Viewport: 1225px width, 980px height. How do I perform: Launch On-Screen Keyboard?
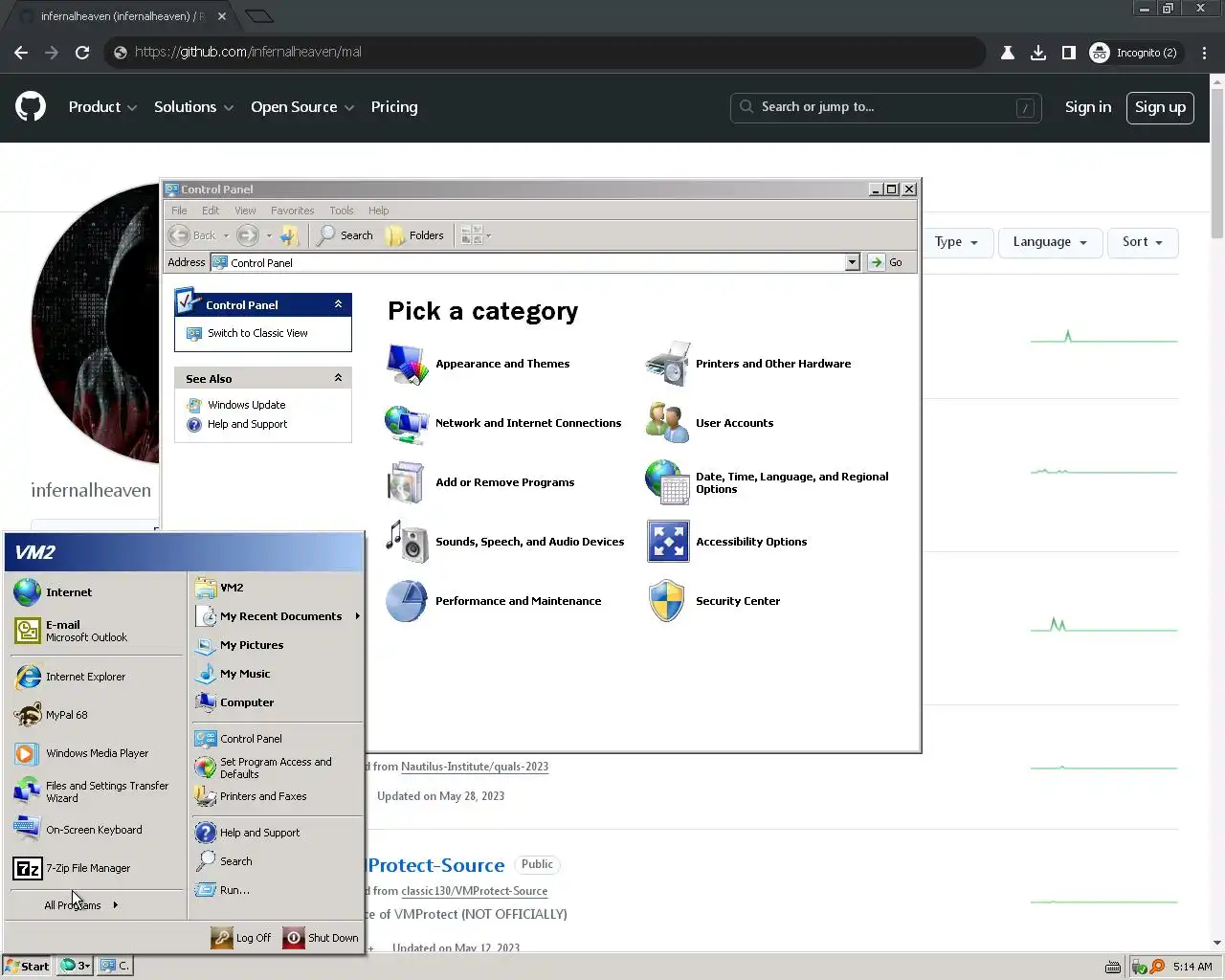(x=96, y=830)
